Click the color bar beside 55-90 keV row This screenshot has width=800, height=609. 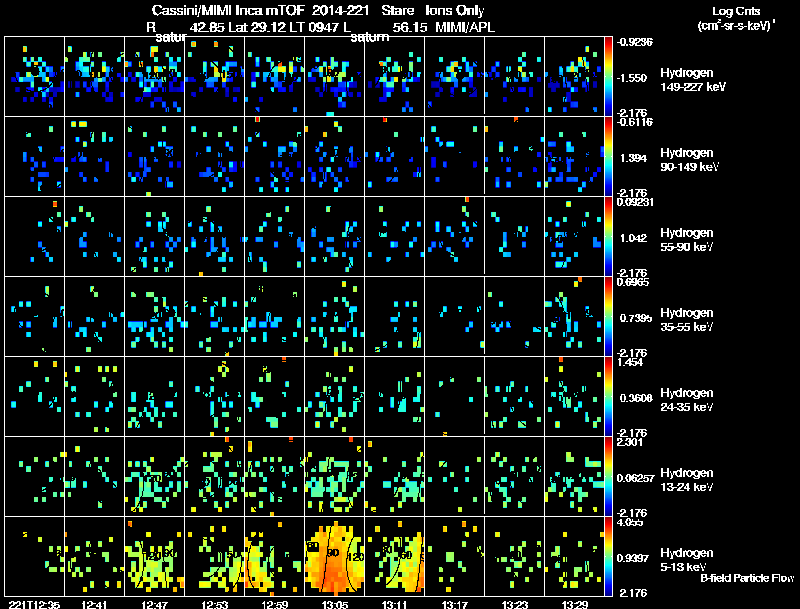coord(608,237)
